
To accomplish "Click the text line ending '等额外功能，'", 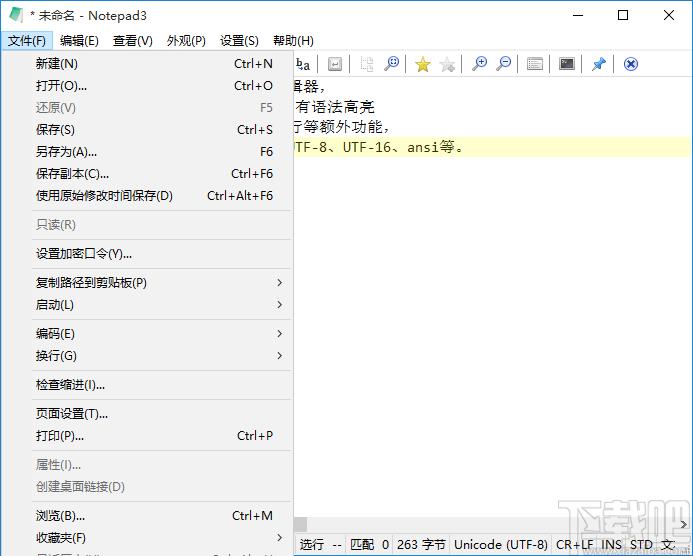I will [x=342, y=127].
